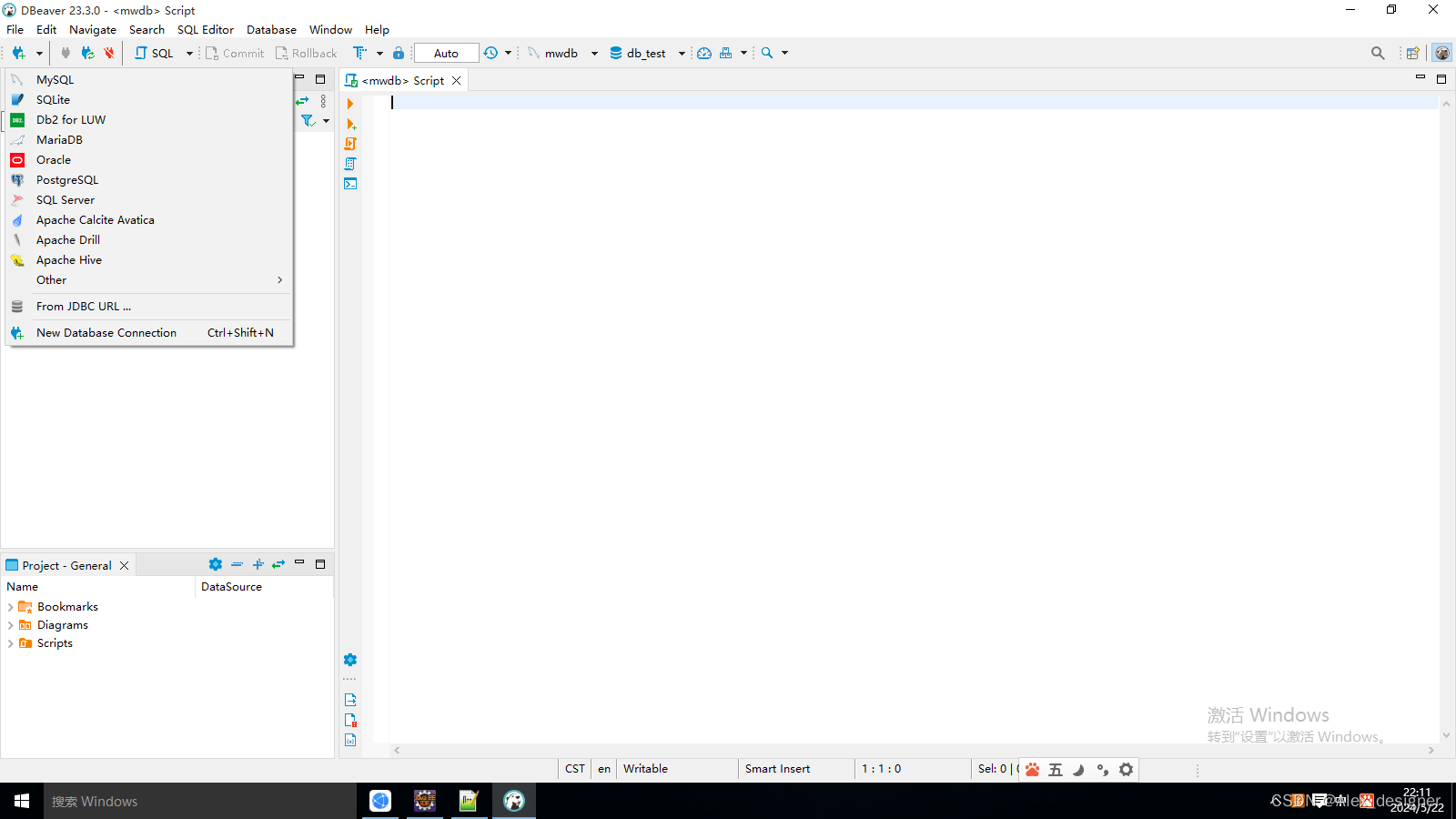
Task: Select PostgreSQL connection type
Action: point(149,180)
